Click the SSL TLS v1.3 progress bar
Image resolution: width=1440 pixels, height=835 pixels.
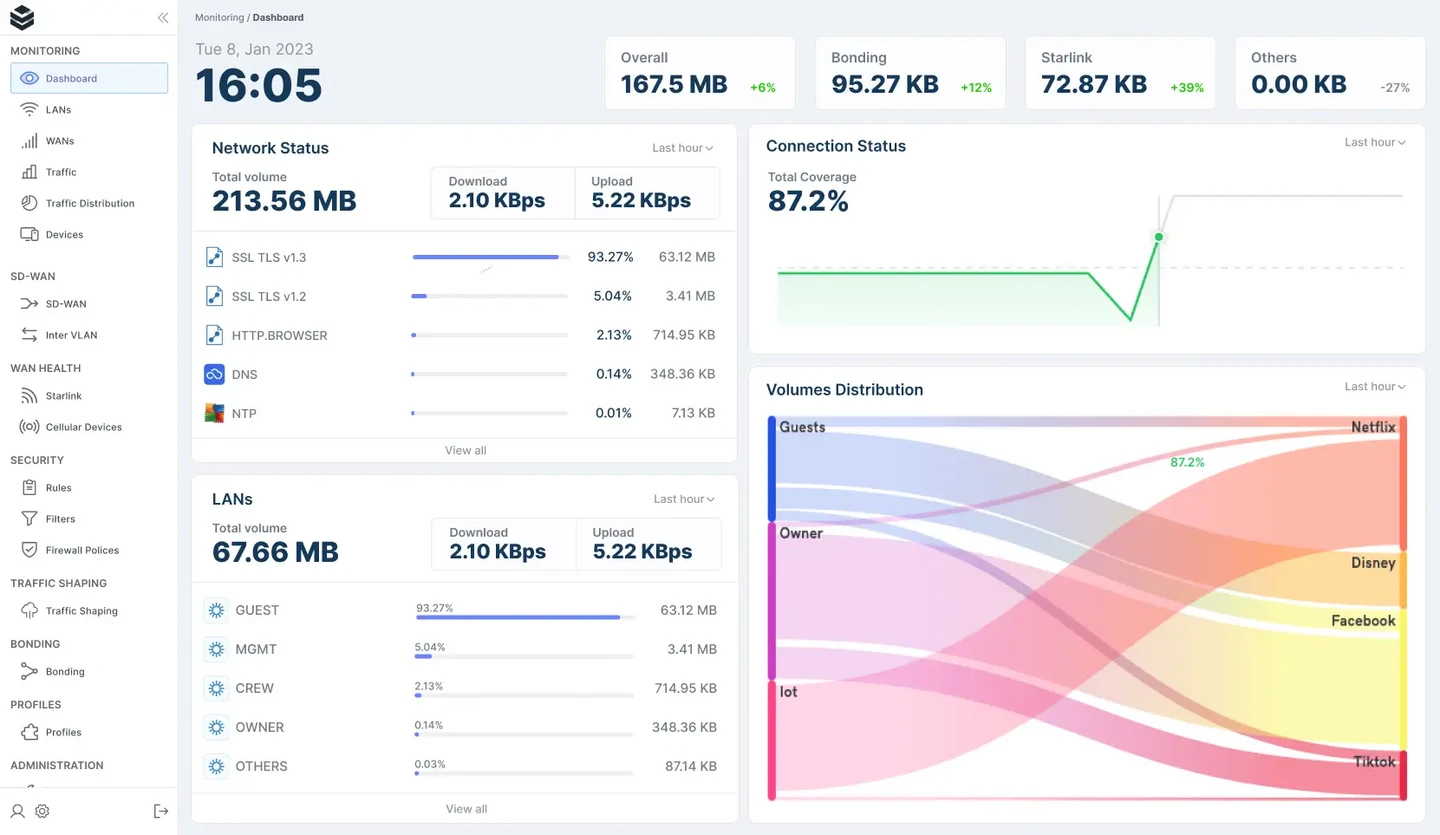point(490,257)
